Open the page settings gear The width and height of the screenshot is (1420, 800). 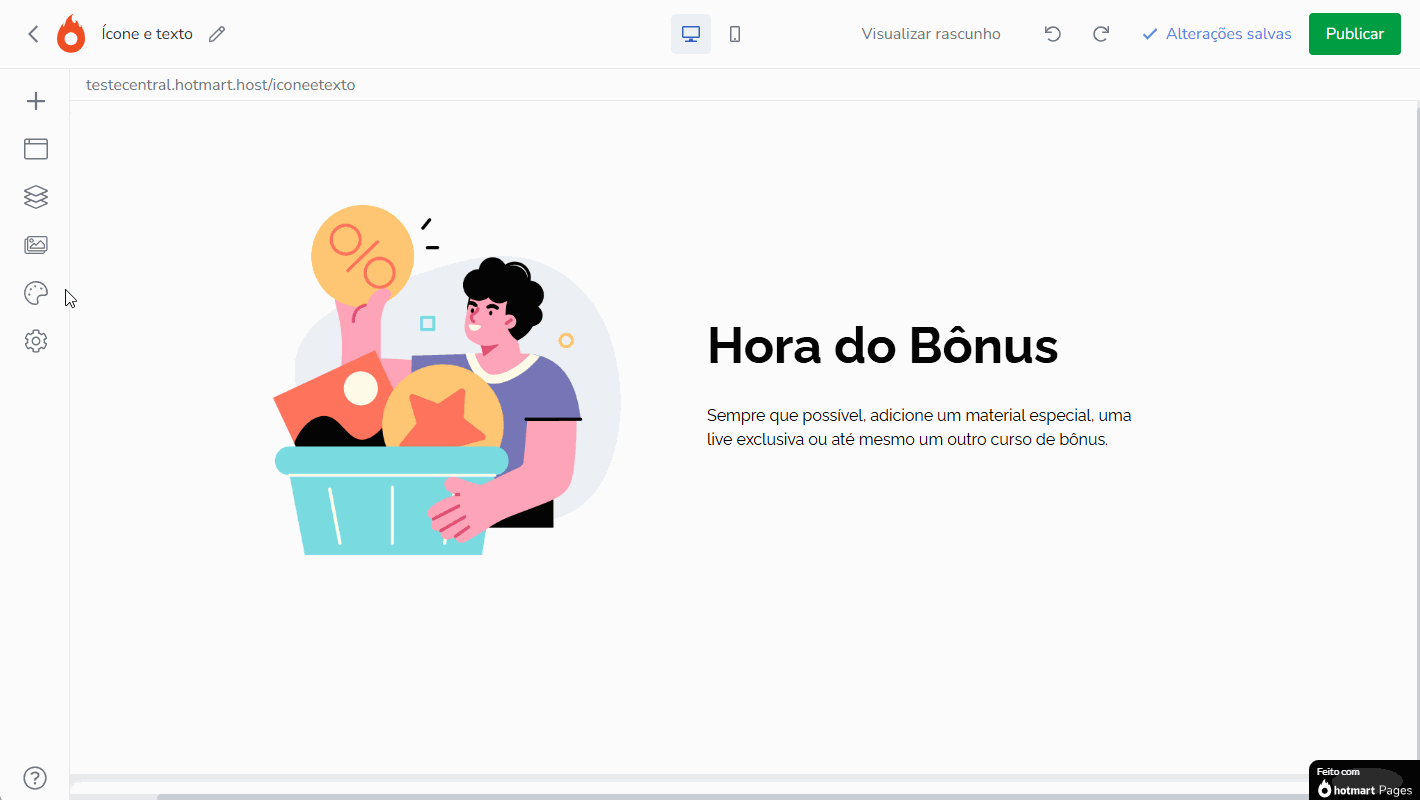point(36,340)
